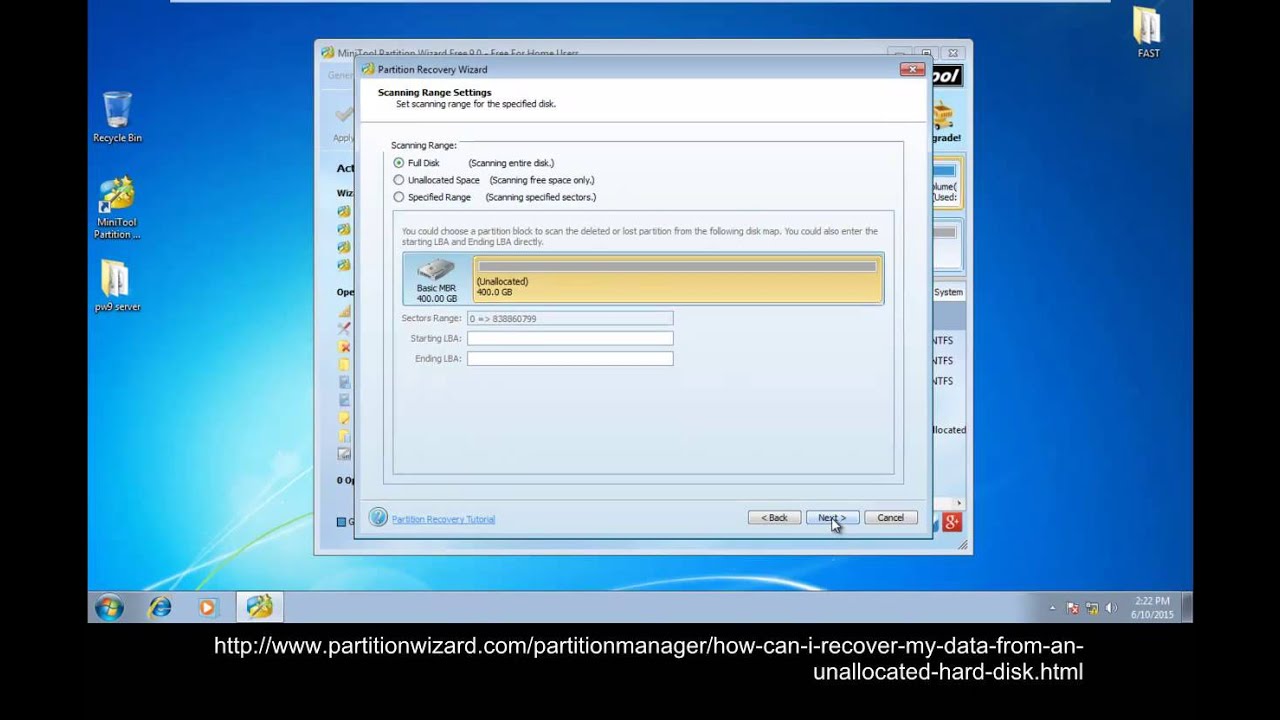Screen dimensions: 1280x720
Task: Open Windows Media Player from taskbar
Action: pyautogui.click(x=208, y=607)
